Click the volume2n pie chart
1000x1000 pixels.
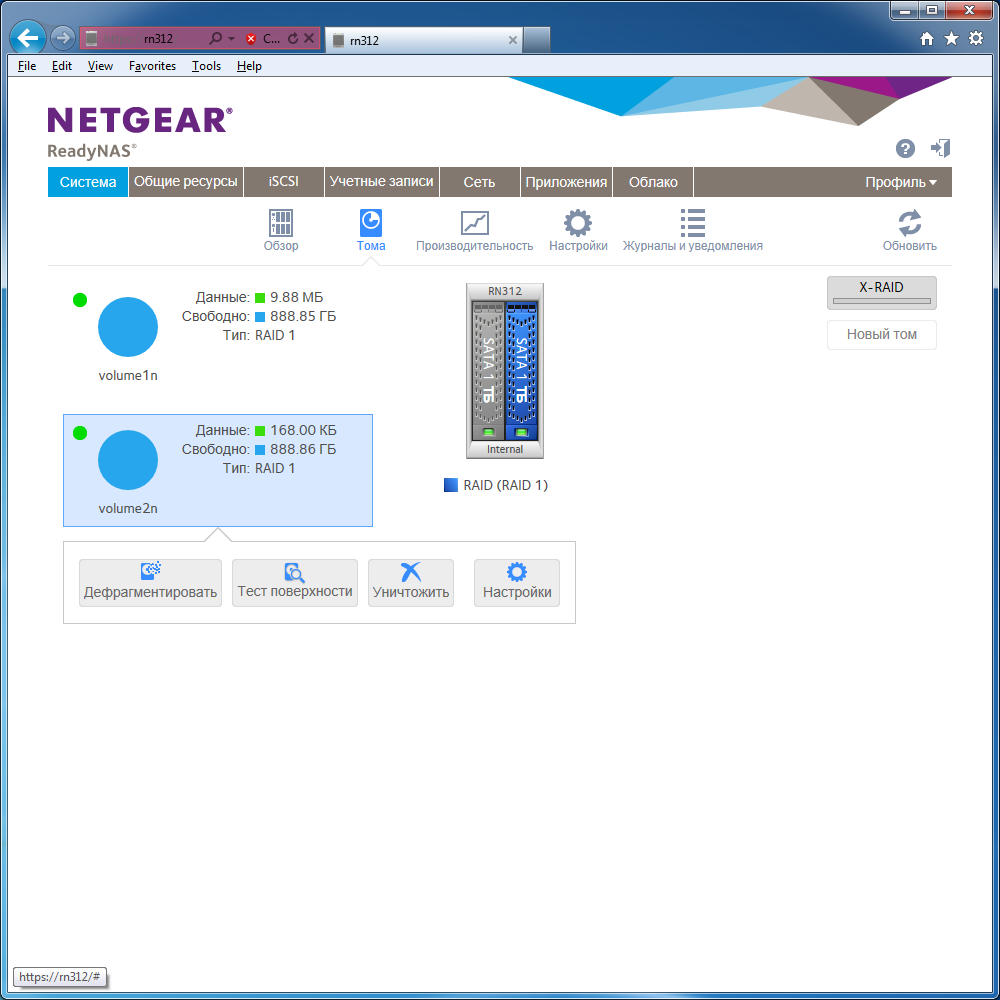[x=128, y=460]
